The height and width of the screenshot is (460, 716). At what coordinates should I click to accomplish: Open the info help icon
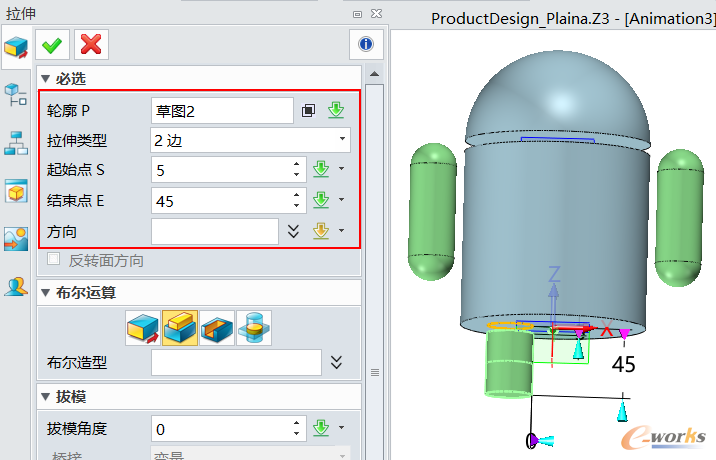click(x=366, y=44)
